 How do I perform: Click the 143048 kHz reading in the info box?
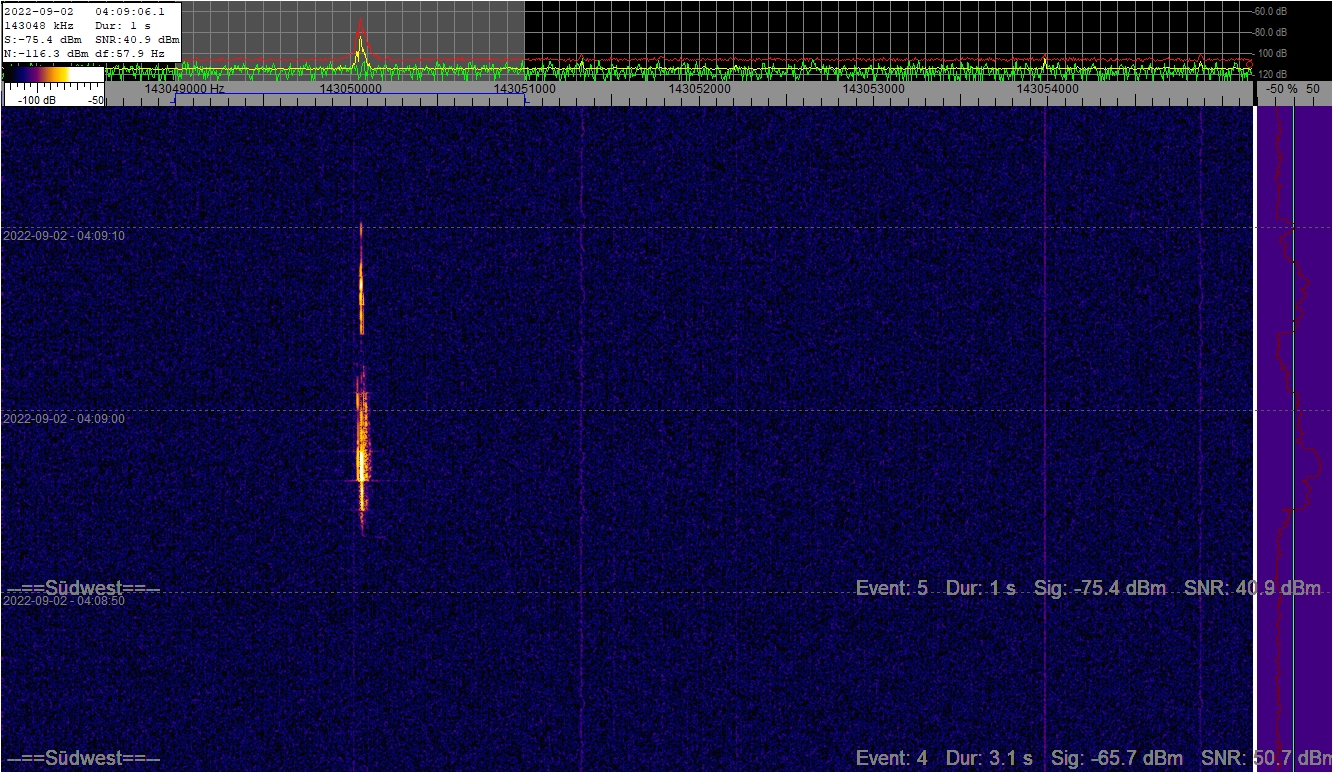37,25
